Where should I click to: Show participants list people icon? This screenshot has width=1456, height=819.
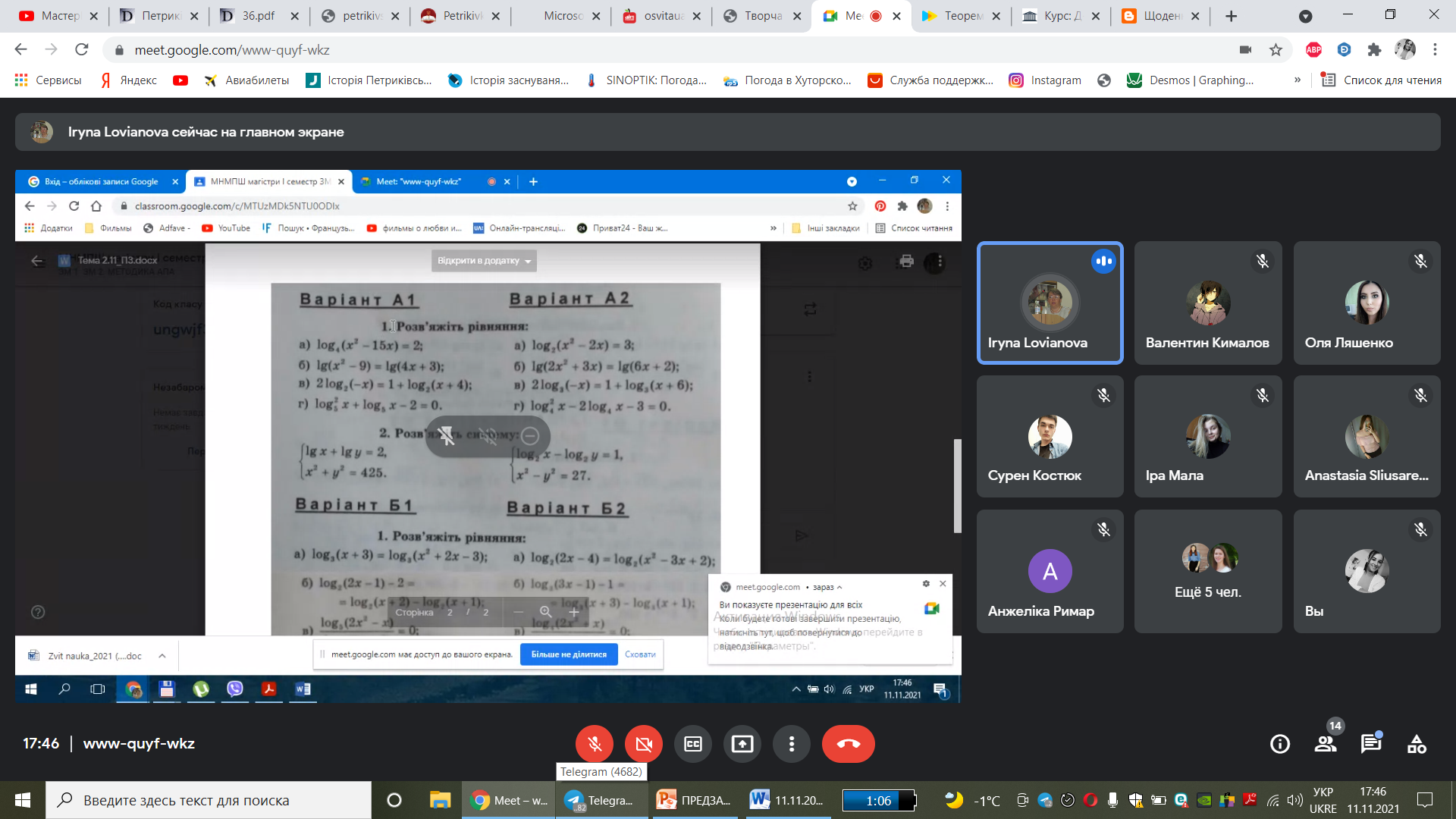coord(1326,744)
